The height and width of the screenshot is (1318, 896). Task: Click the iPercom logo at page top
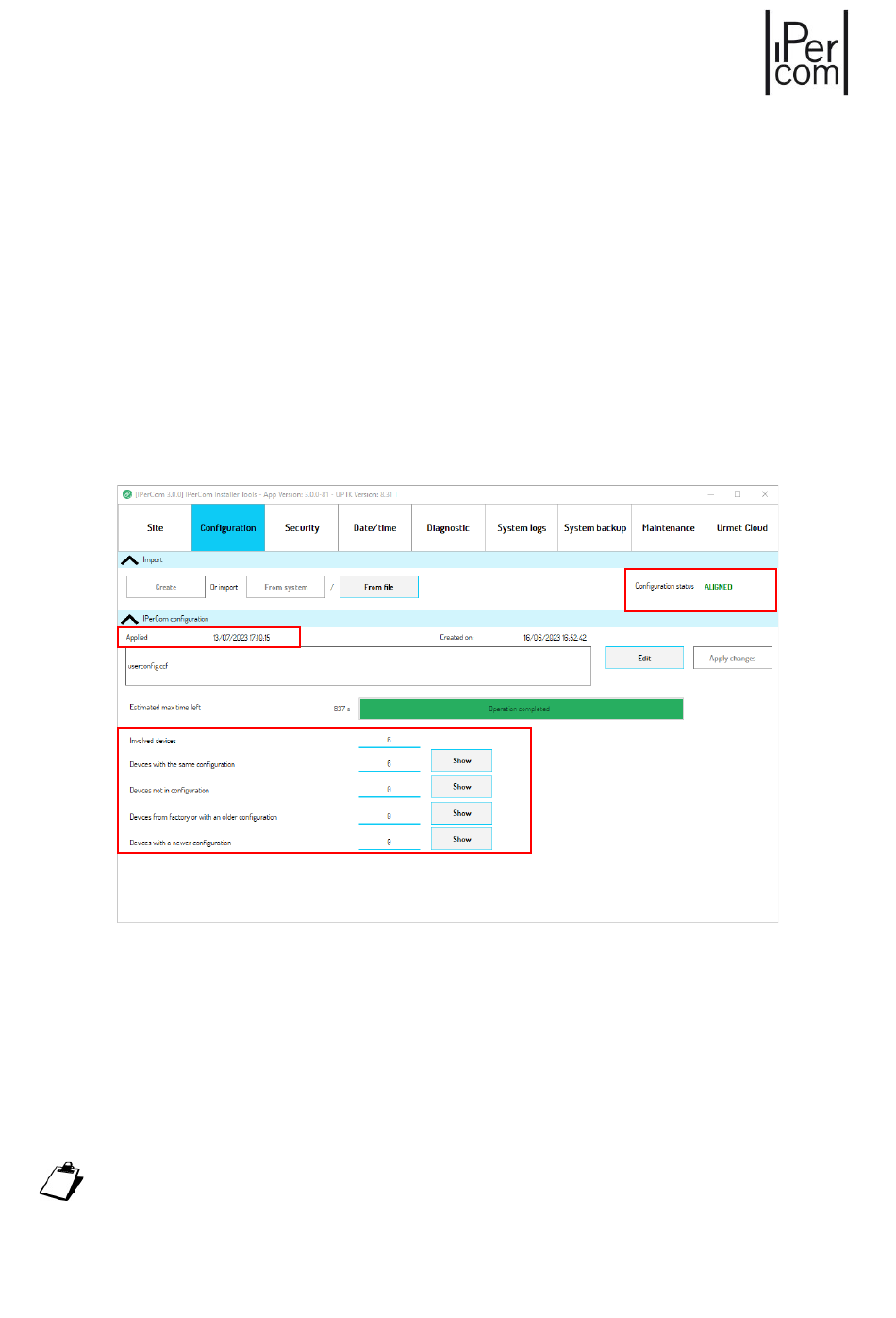[x=806, y=54]
